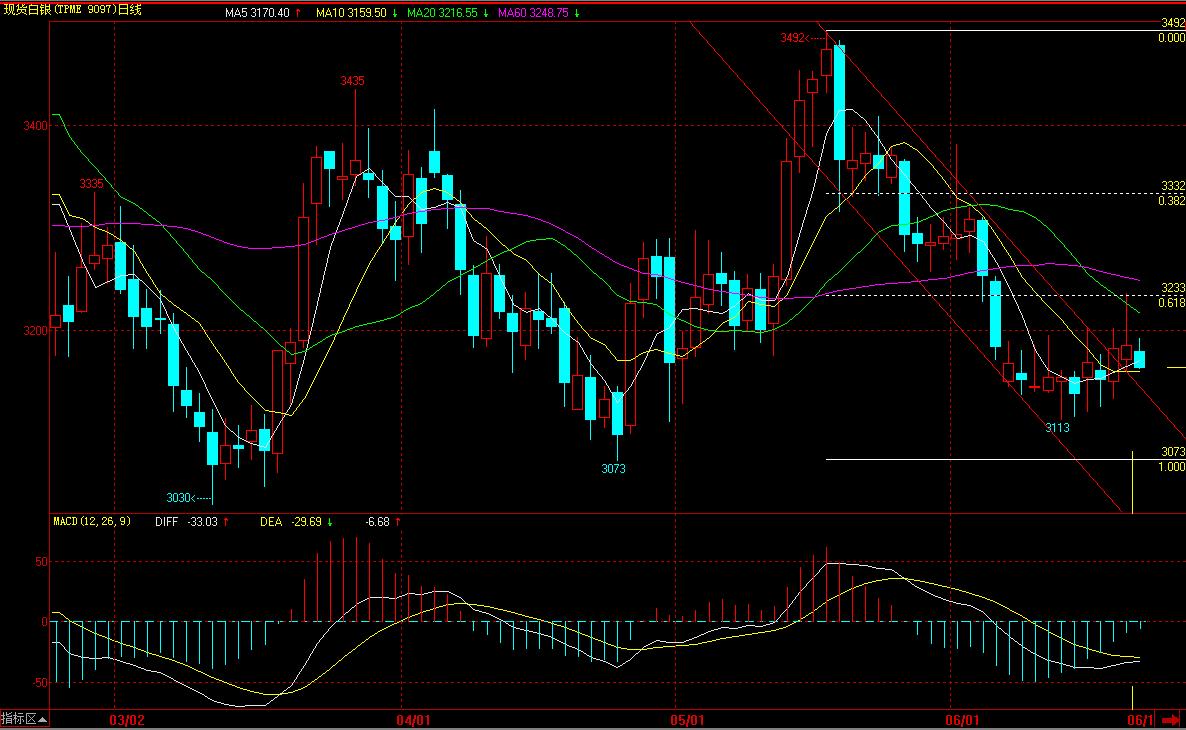1186x730 pixels.
Task: Click the 05/01 date on time axis
Action: pyautogui.click(x=688, y=720)
